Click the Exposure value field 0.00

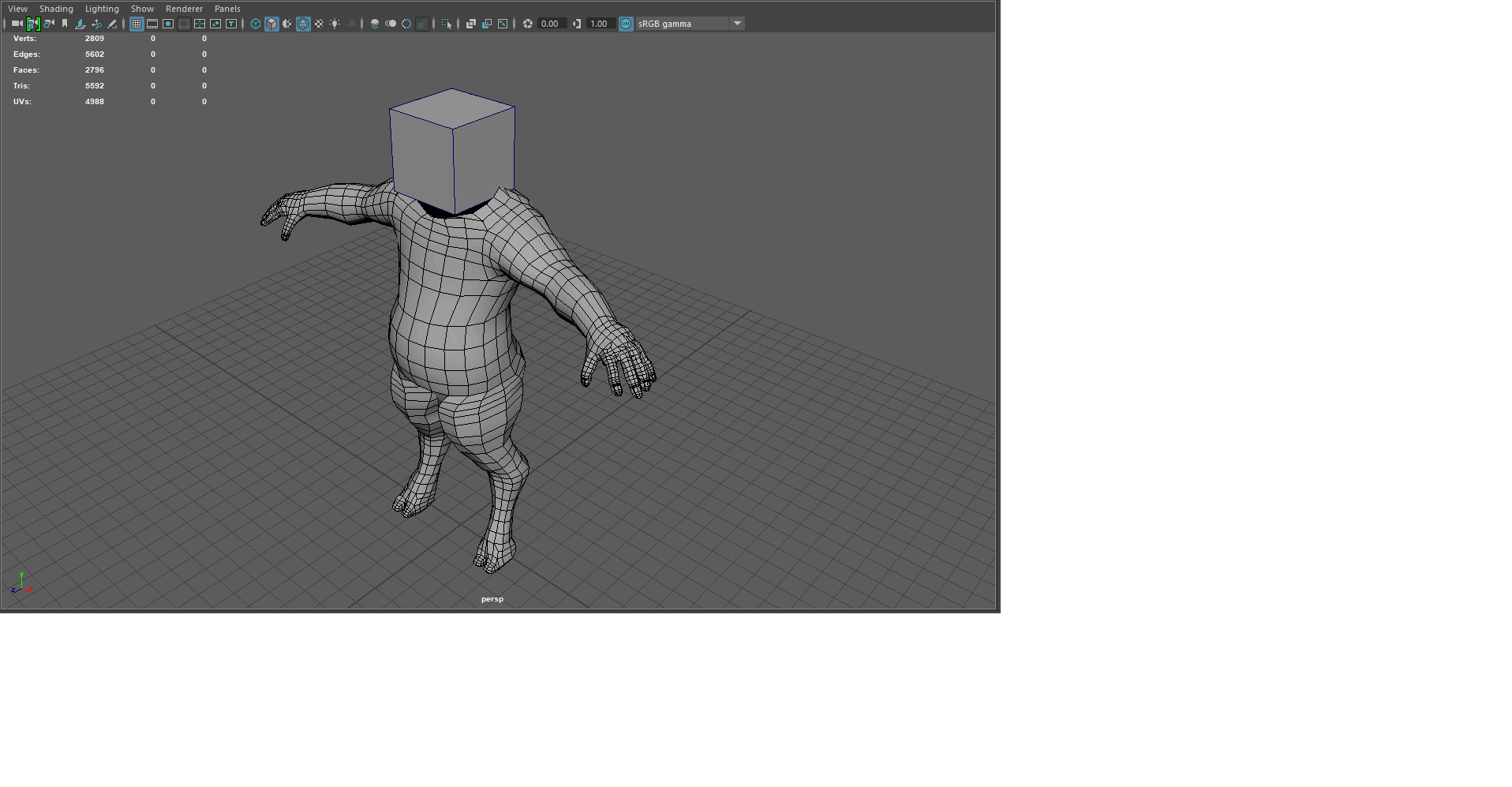[x=552, y=24]
